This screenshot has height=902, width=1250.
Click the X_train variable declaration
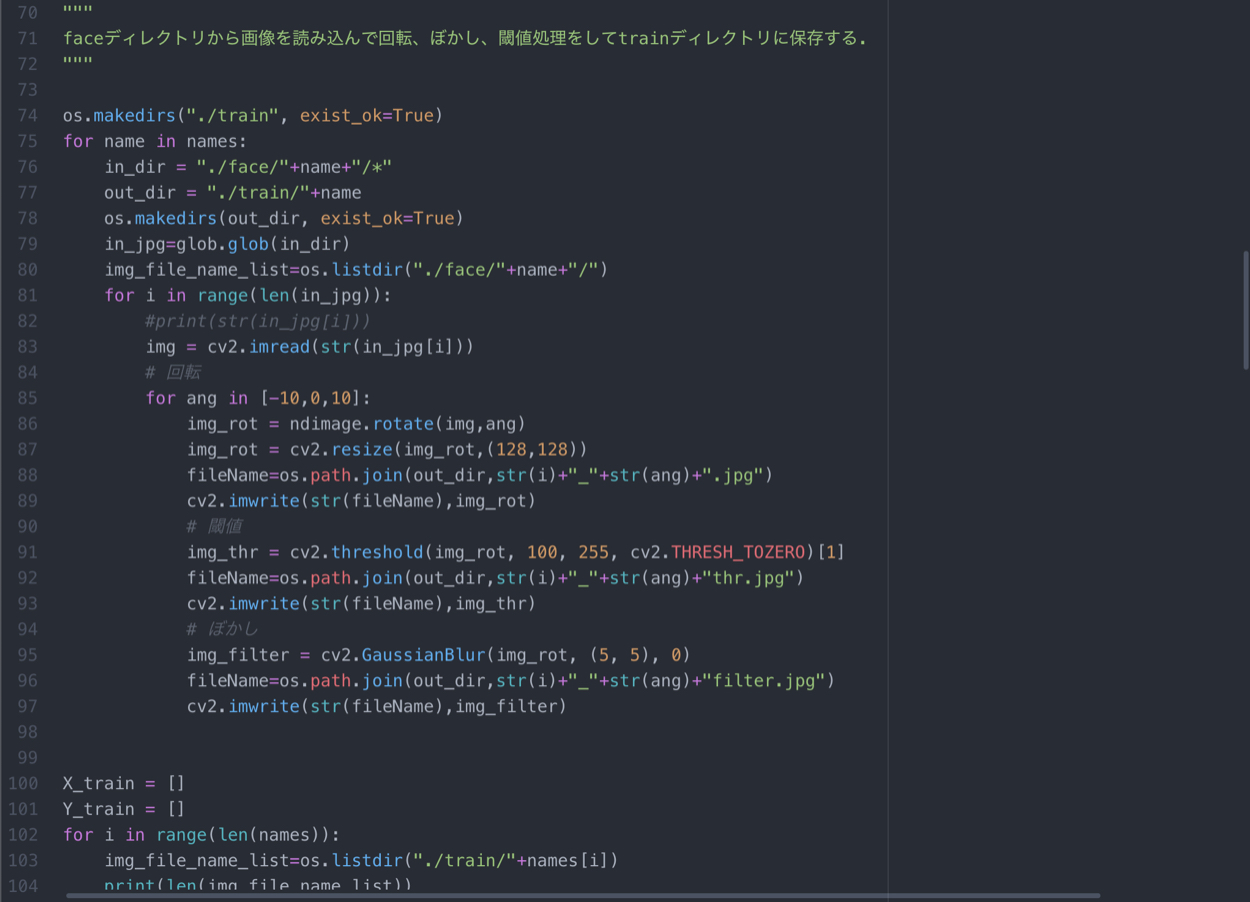click(x=98, y=783)
